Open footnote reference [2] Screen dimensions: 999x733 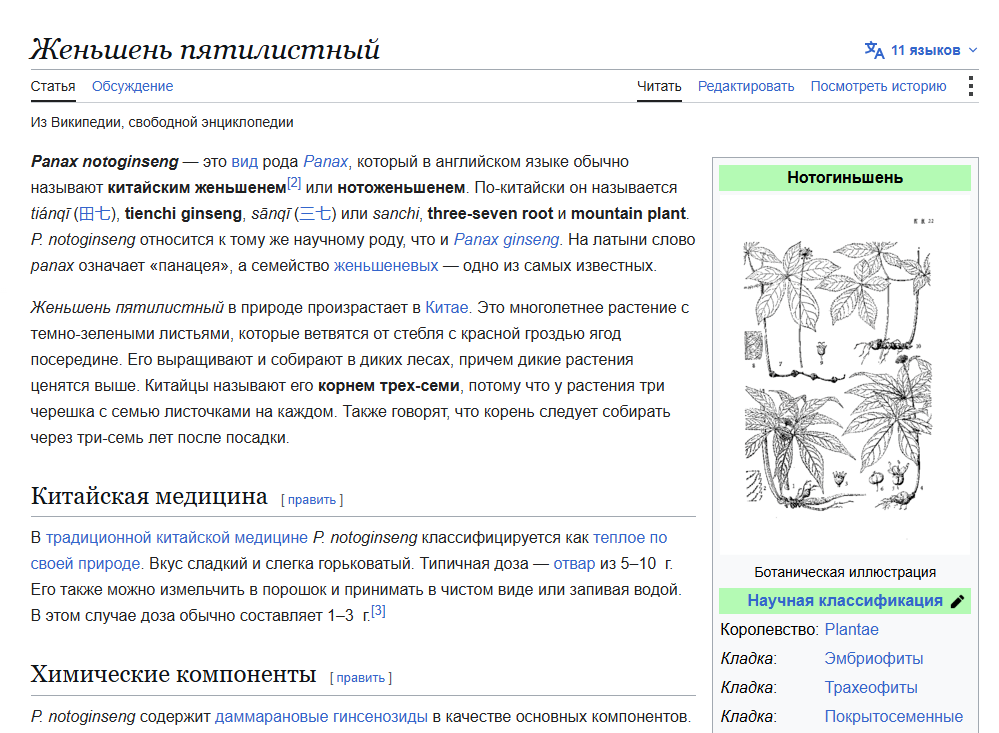click(x=294, y=183)
